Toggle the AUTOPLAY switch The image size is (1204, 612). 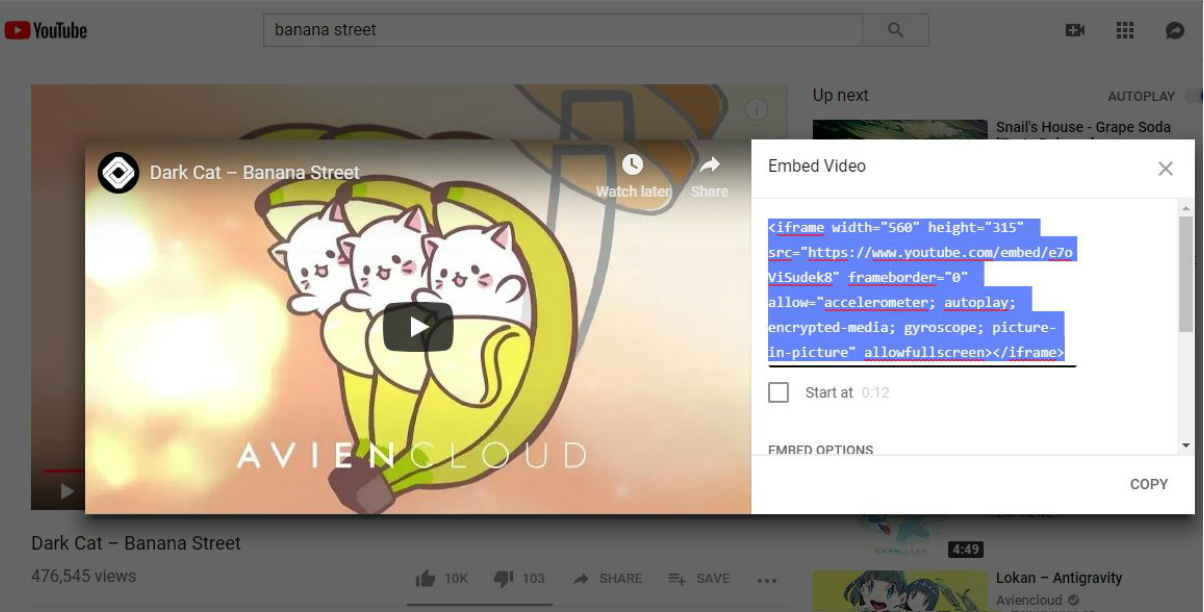[x=1193, y=96]
